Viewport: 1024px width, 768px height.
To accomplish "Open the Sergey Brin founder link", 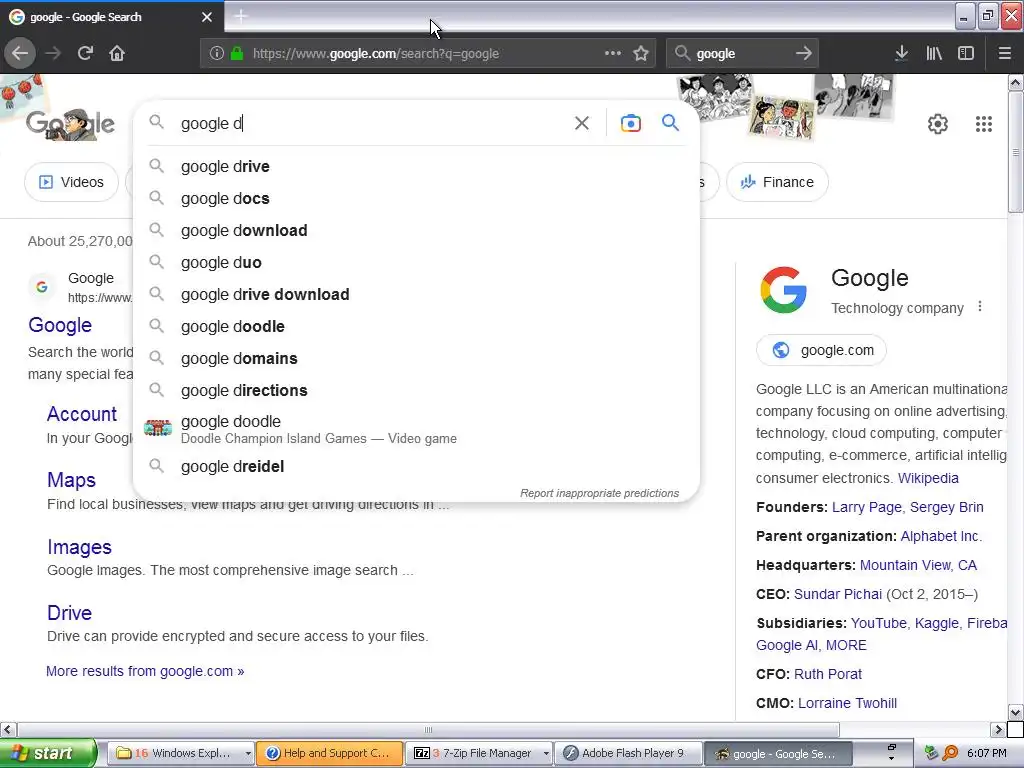I will click(946, 507).
